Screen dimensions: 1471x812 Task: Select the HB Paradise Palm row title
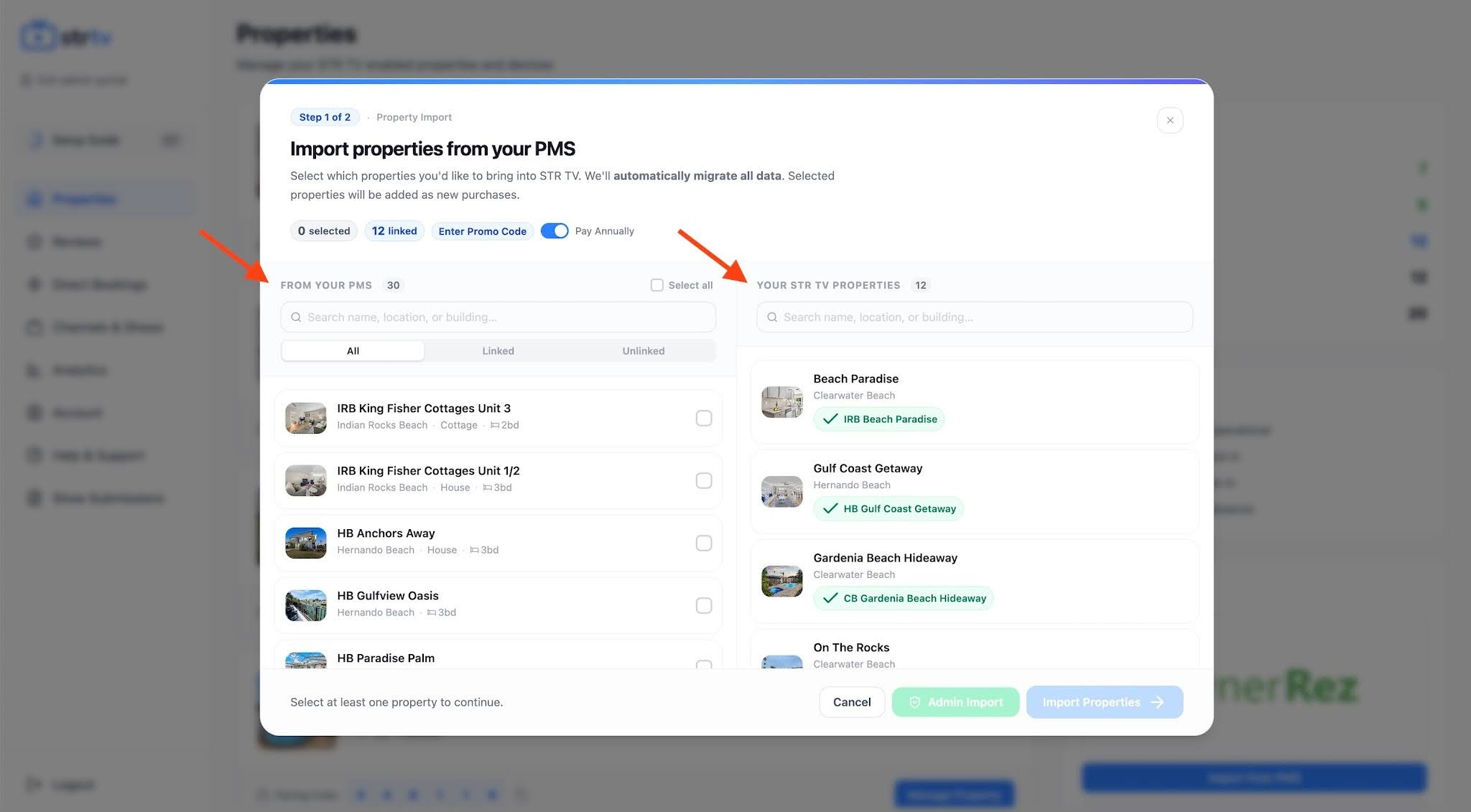(386, 658)
